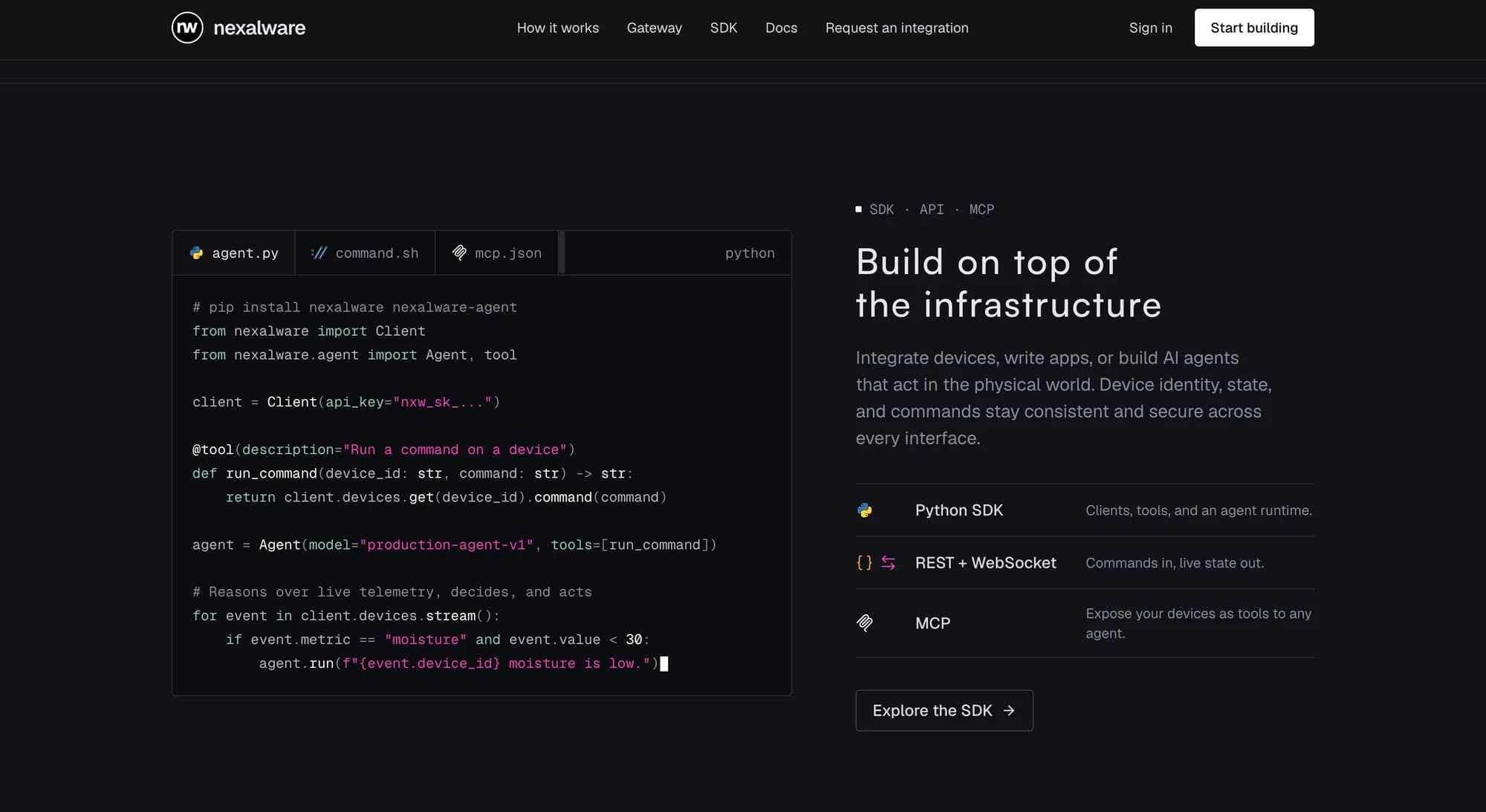Click the 'Commands in, live state out.' text
Image resolution: width=1486 pixels, height=812 pixels.
click(1175, 563)
